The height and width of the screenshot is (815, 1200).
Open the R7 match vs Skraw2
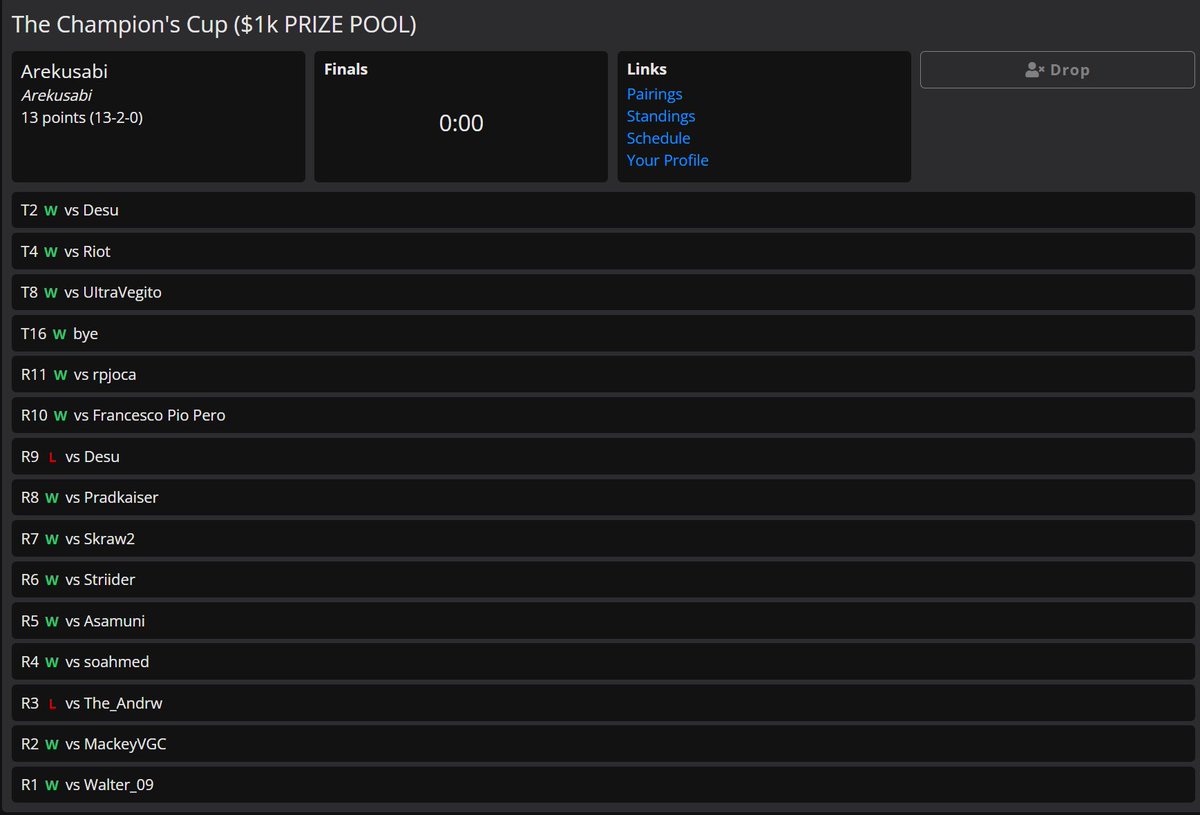point(603,538)
